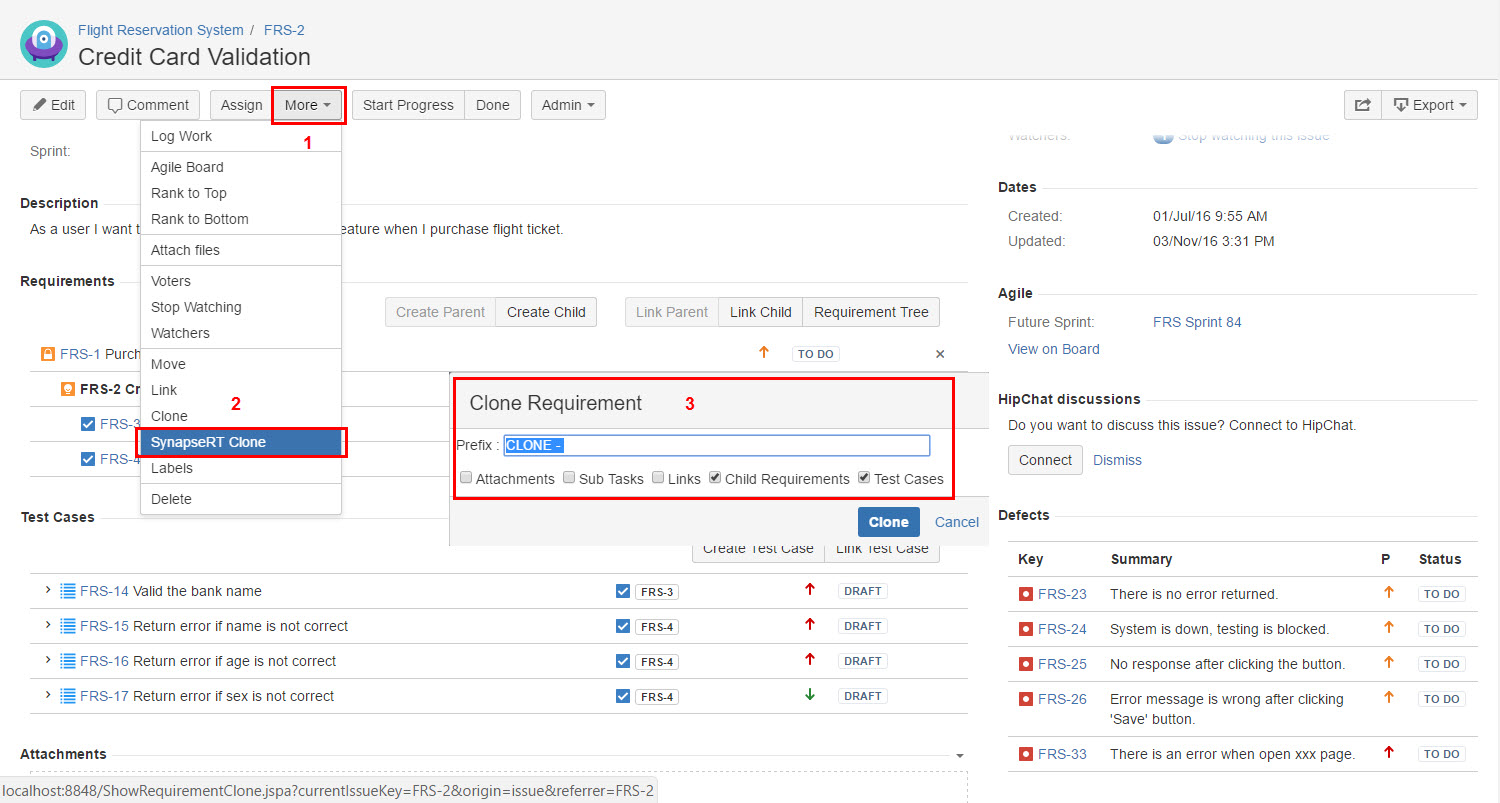This screenshot has height=803, width=1500.
Task: Click the Flight Reservation System project avatar
Action: (44, 44)
